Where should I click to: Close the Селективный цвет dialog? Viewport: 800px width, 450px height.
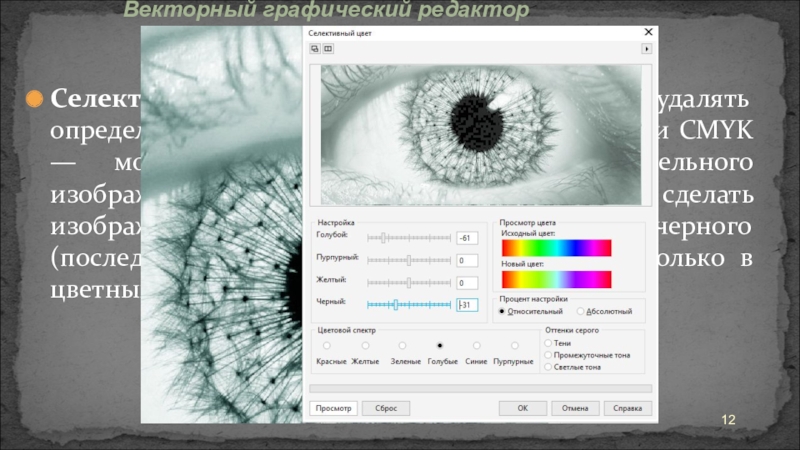[x=648, y=32]
